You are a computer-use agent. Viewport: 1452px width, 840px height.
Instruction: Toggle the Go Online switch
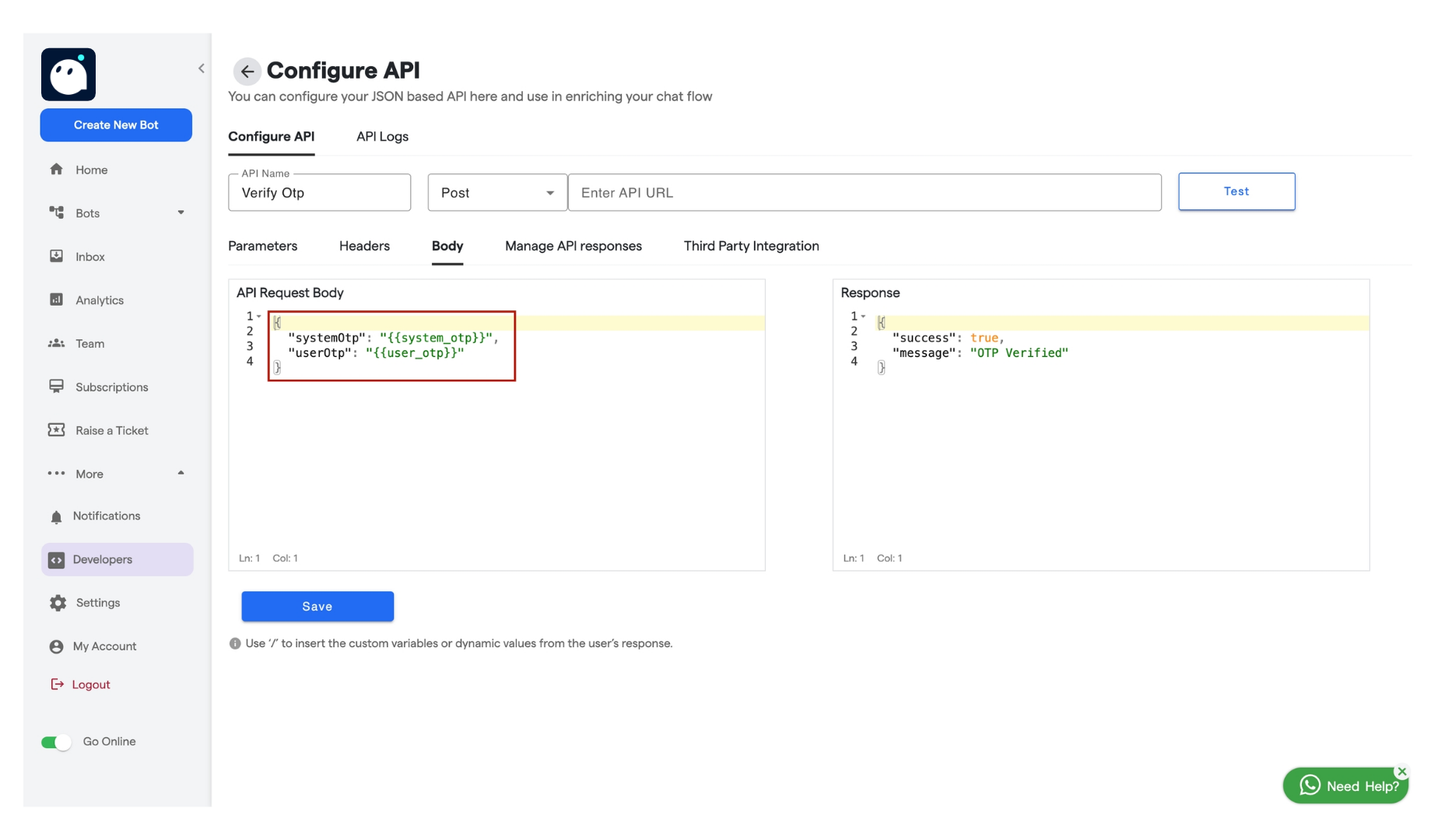click(x=55, y=741)
